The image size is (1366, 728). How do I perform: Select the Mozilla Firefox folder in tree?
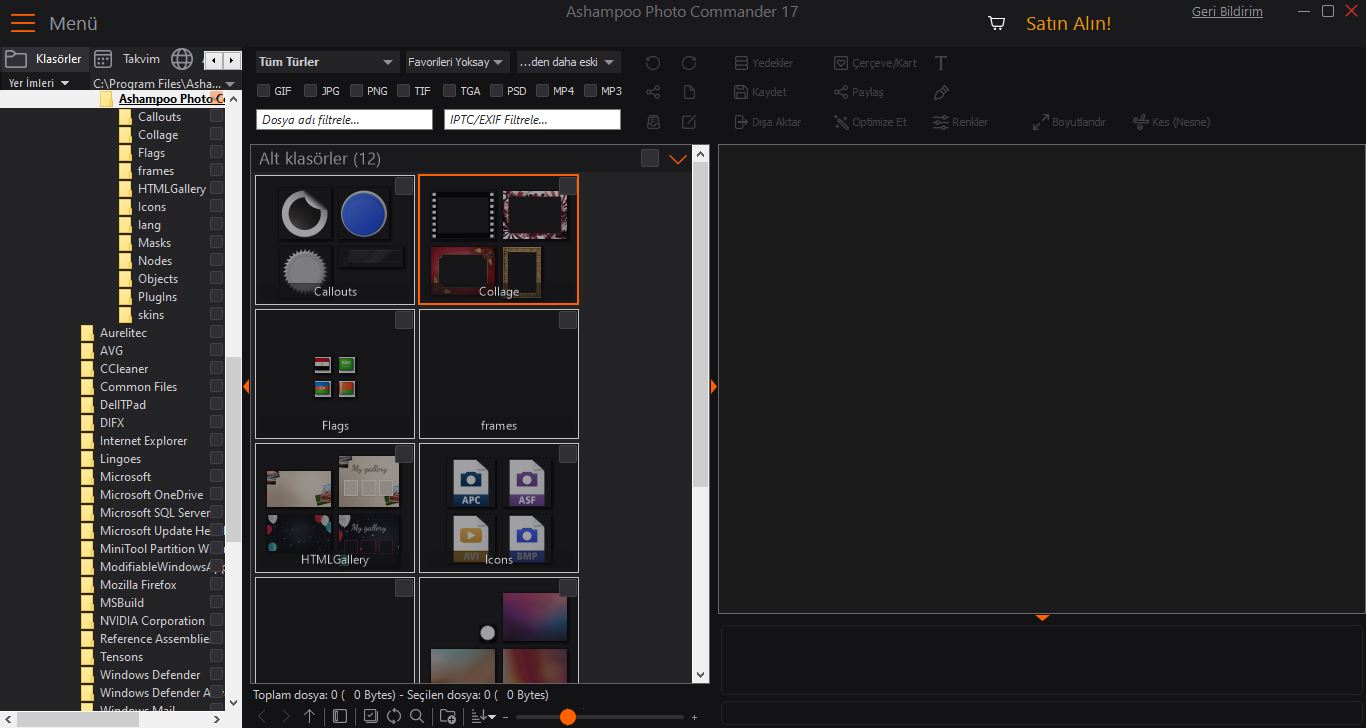[138, 585]
